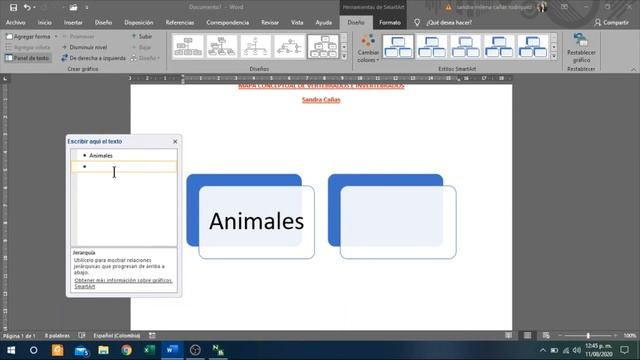Undo the last action
Image resolution: width=640 pixels, height=360 pixels.
point(27,7)
